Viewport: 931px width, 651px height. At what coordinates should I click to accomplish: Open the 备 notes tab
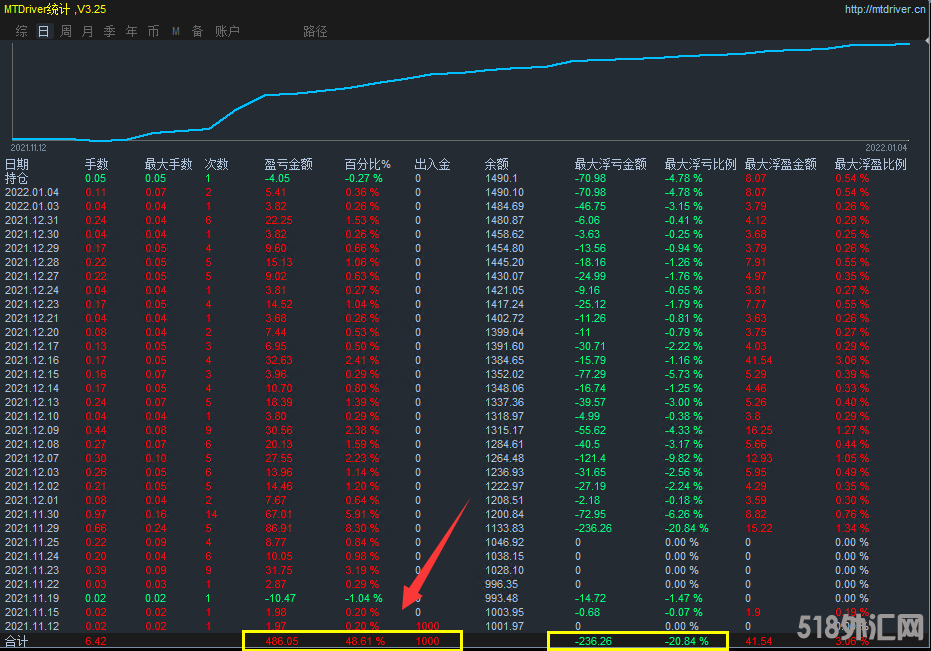click(197, 31)
